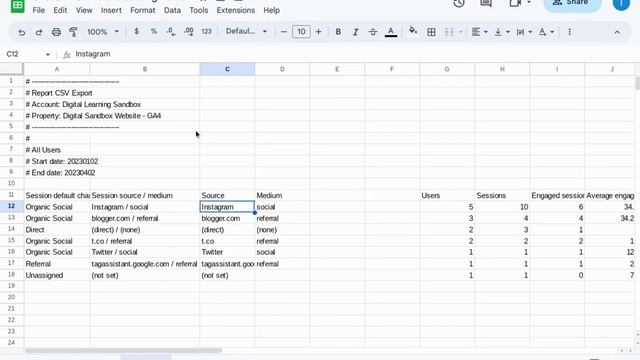
Task: Print the spreadsheet
Action: 56,32
